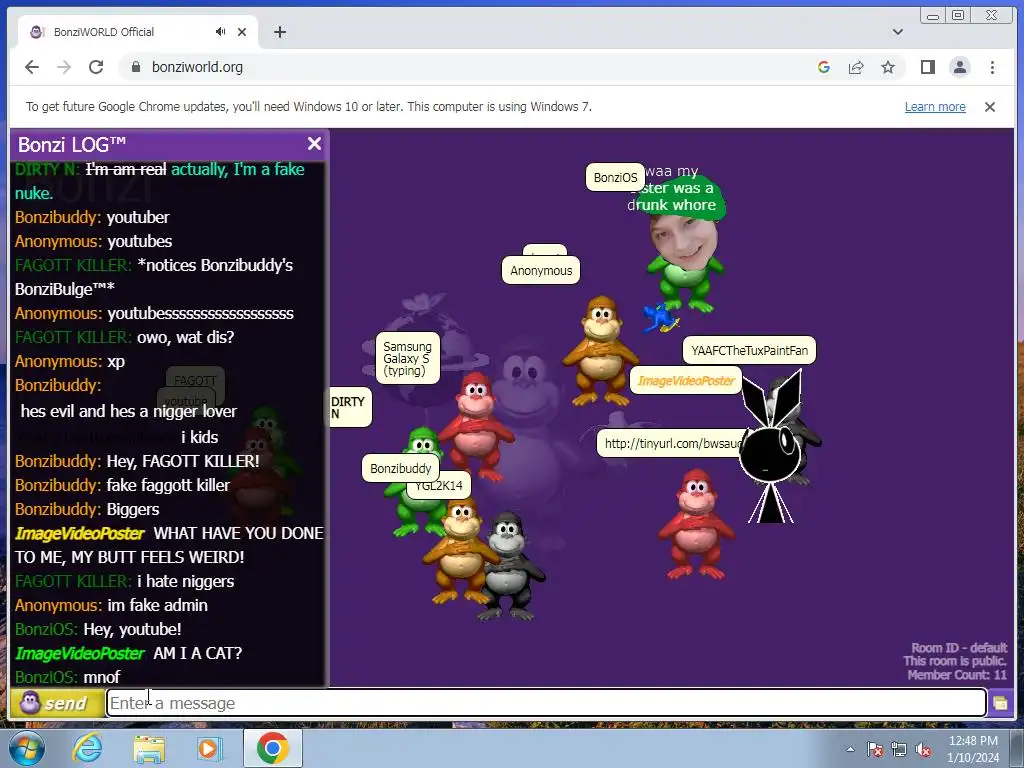
Task: Click the black gorilla Bonzi character
Action: pos(511,565)
